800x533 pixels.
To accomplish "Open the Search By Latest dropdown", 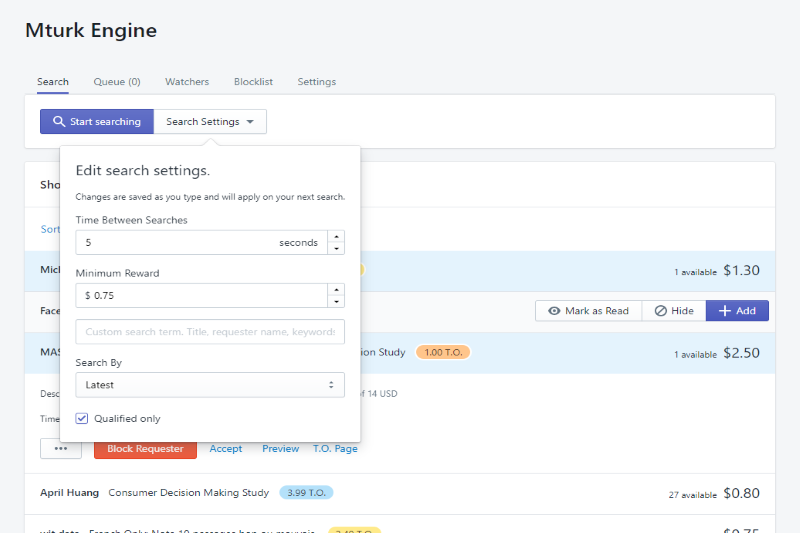I will pos(210,385).
